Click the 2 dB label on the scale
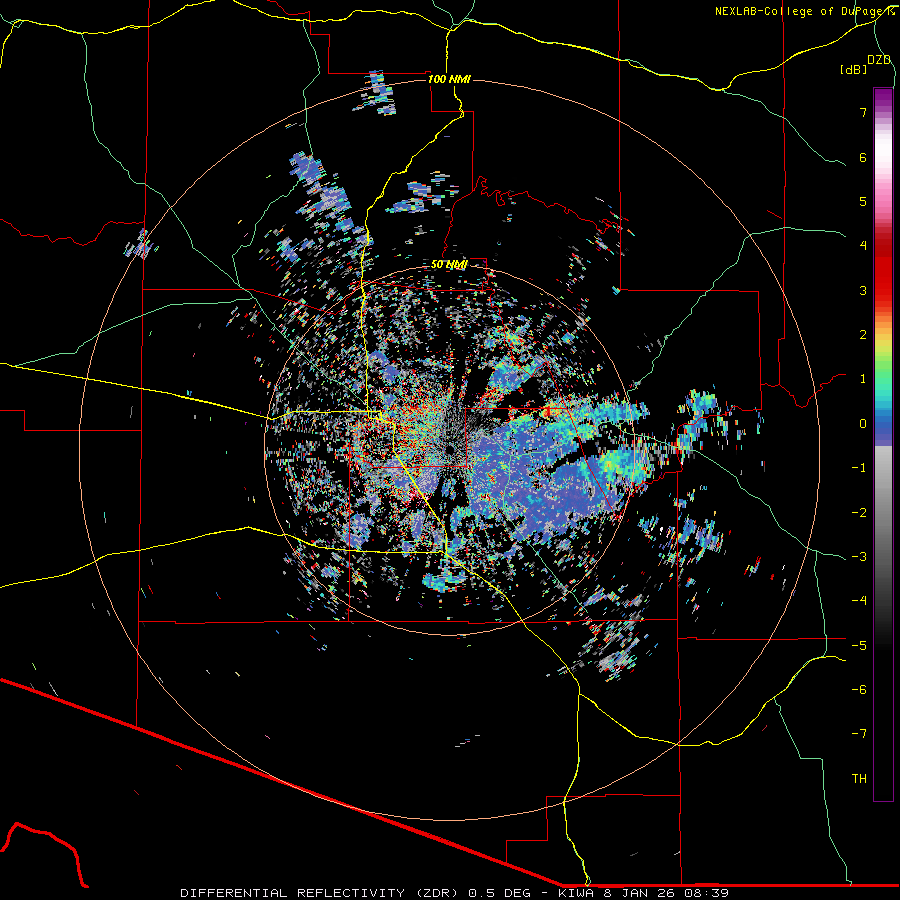Image resolution: width=900 pixels, height=900 pixels. 863,335
